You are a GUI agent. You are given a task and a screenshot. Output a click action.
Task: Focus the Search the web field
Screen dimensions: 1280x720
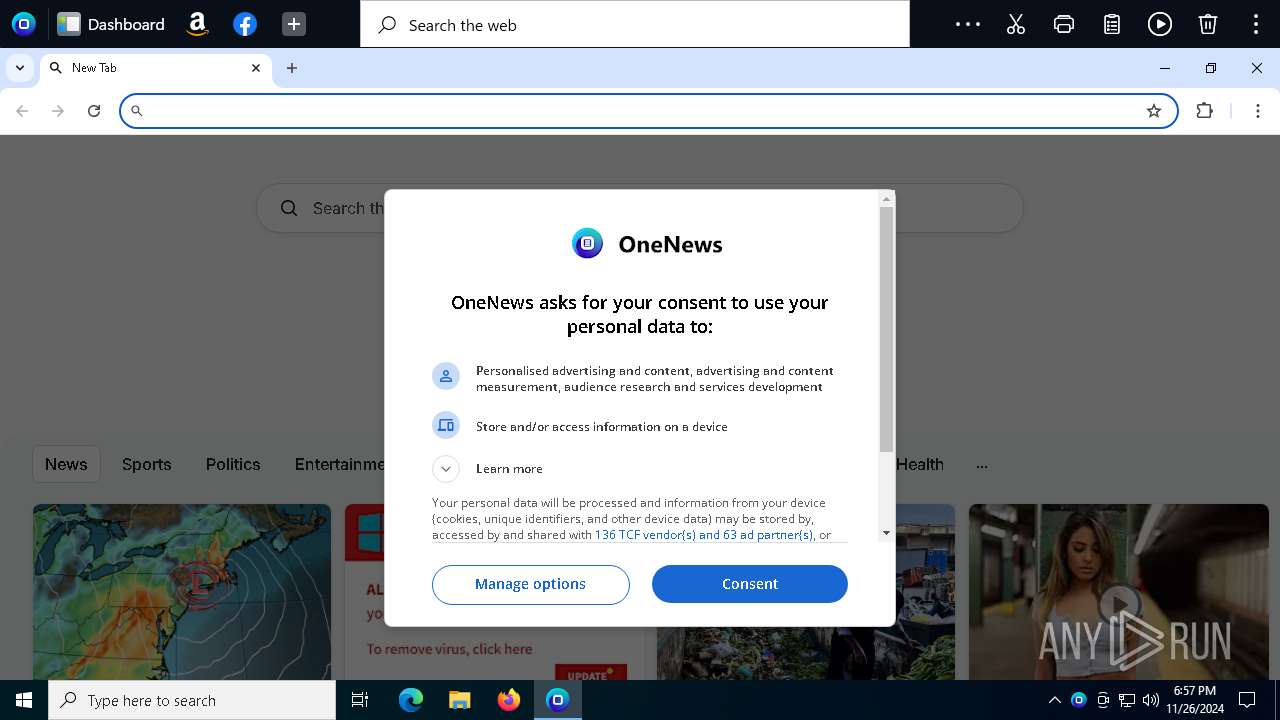(635, 25)
